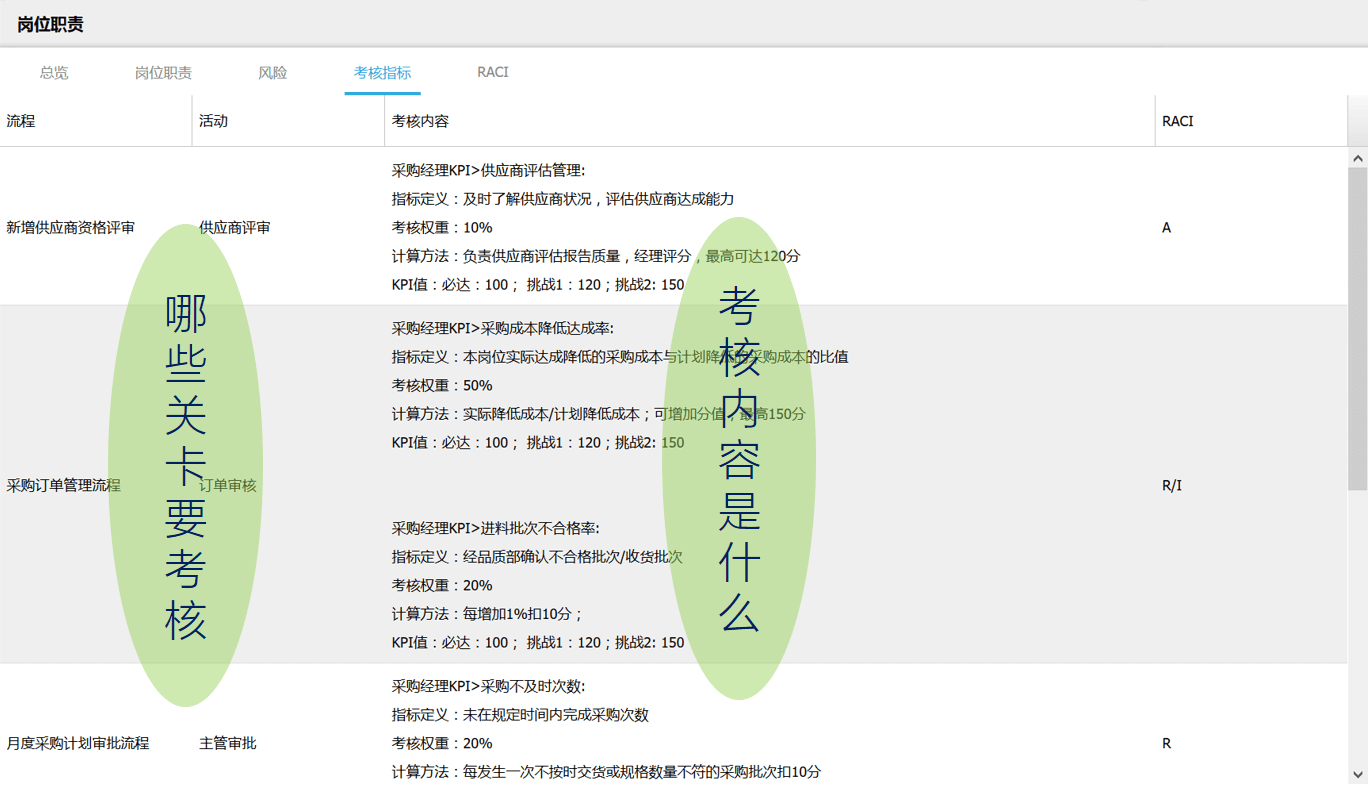Select the 考核指标 tab
This screenshot has width=1370, height=787.
pyautogui.click(x=382, y=73)
